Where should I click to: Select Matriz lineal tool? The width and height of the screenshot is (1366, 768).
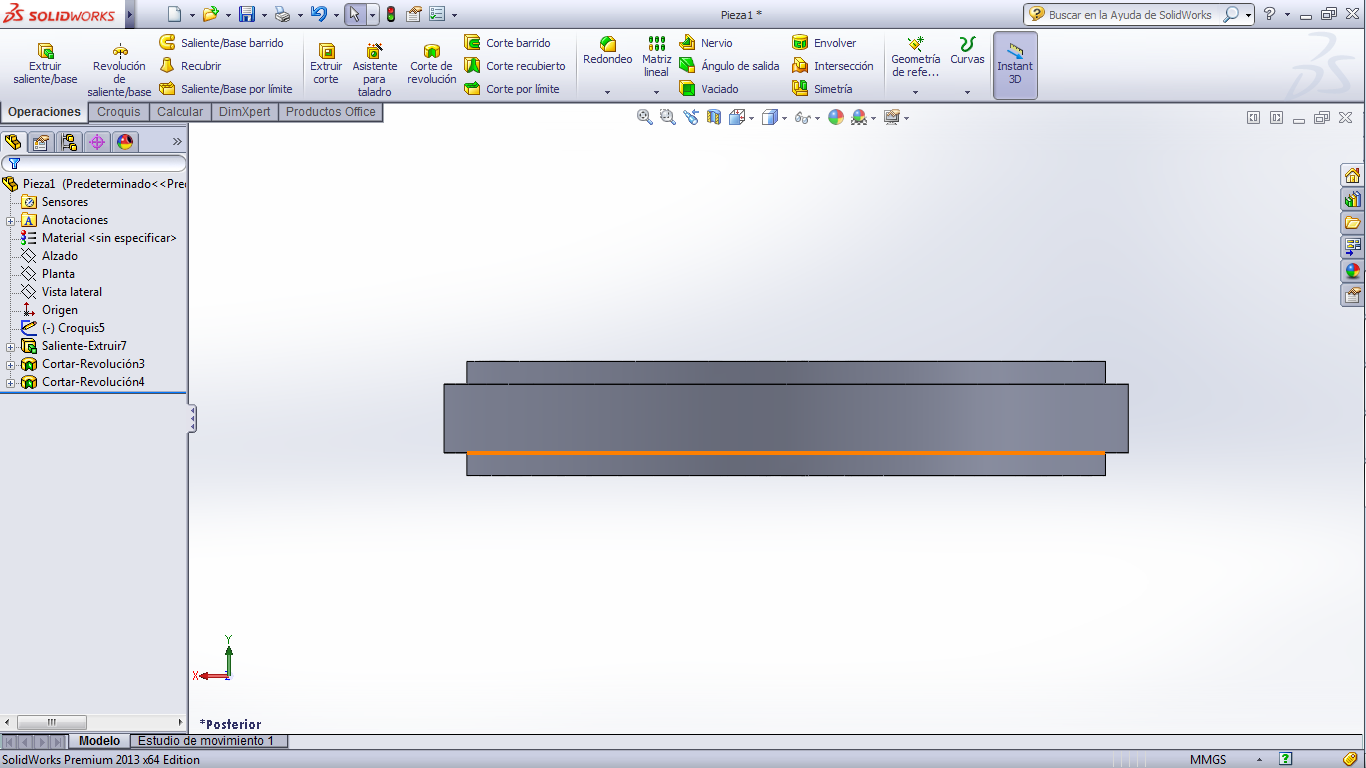coord(656,57)
